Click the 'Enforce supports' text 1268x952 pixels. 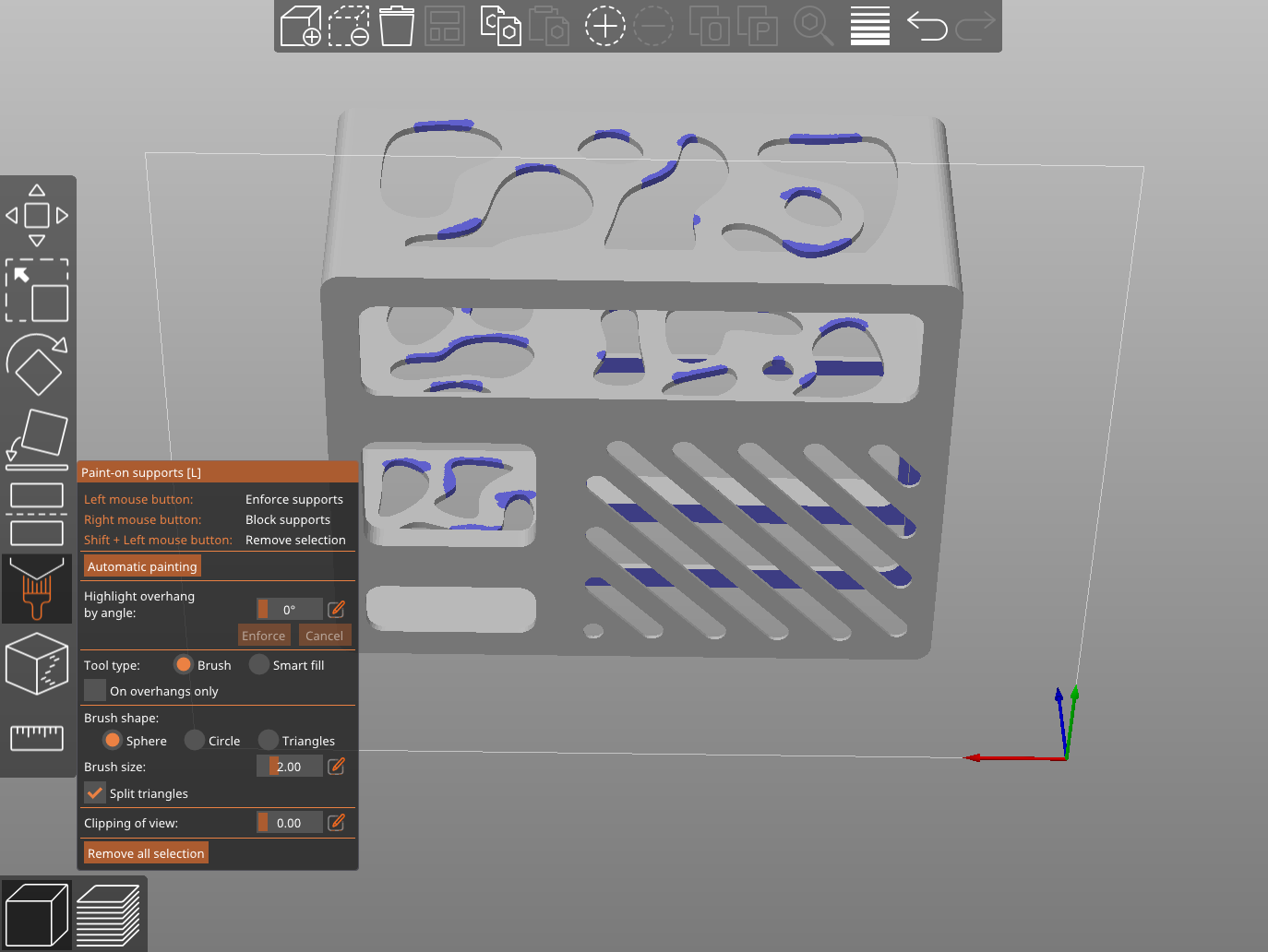coord(294,499)
